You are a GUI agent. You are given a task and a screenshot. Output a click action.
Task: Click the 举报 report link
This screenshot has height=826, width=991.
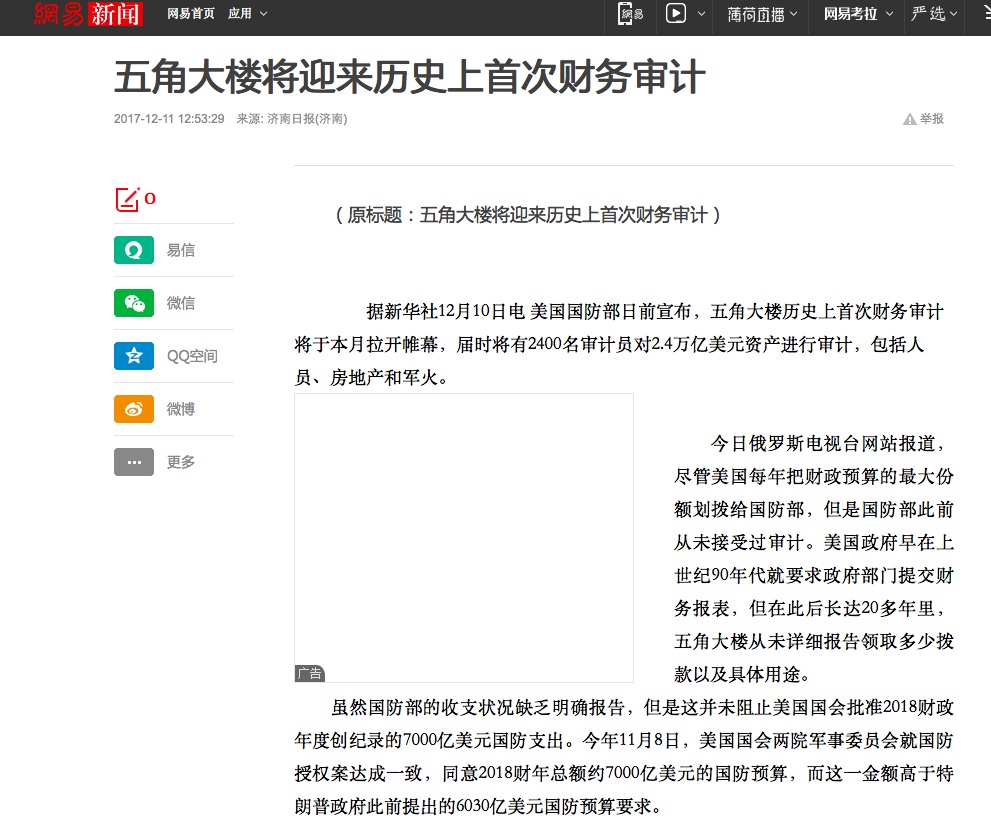932,119
